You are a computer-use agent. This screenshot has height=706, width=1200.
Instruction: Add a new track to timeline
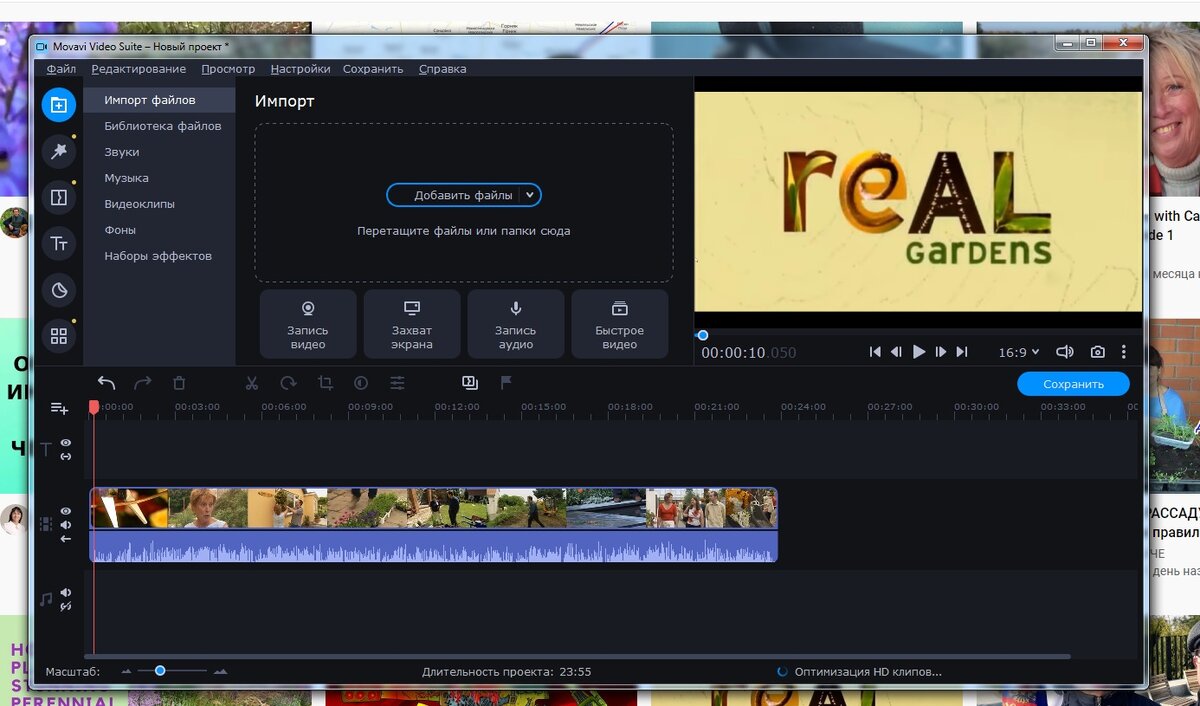pos(59,408)
